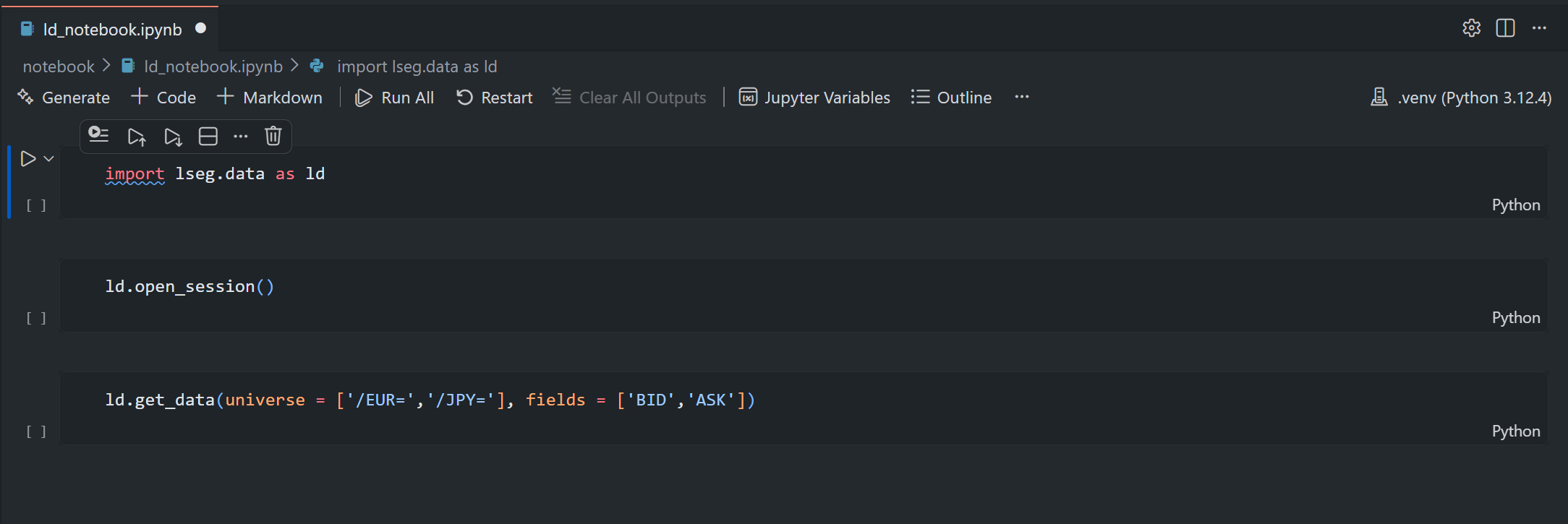1568x524 pixels.
Task: Execute above cells icon
Action: point(137,136)
